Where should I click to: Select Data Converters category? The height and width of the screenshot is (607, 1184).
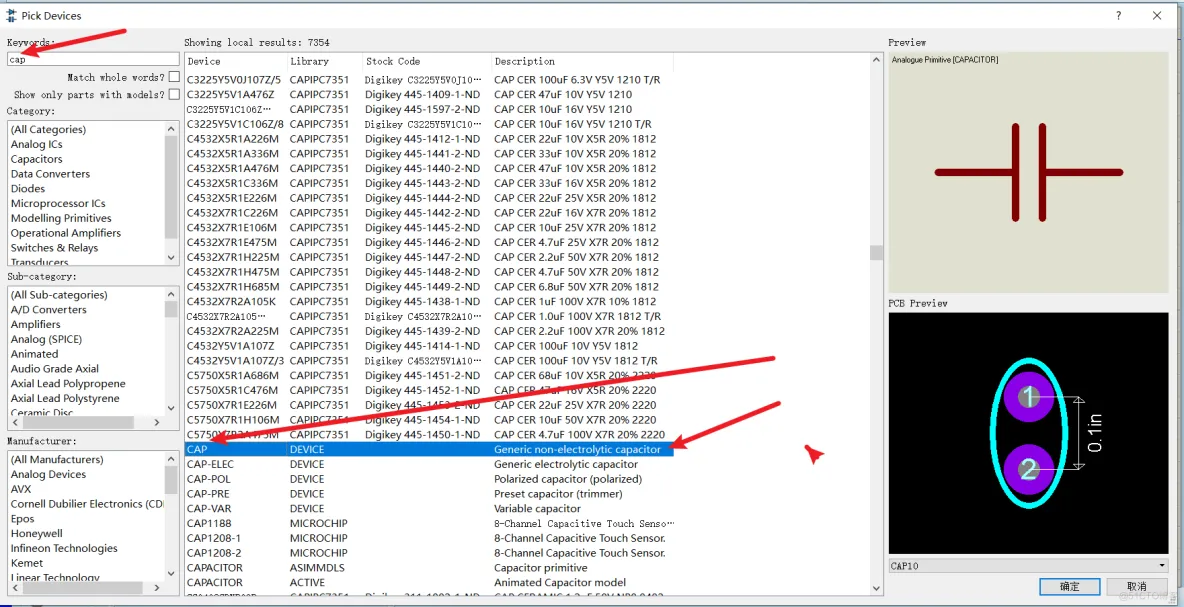[x=50, y=174]
